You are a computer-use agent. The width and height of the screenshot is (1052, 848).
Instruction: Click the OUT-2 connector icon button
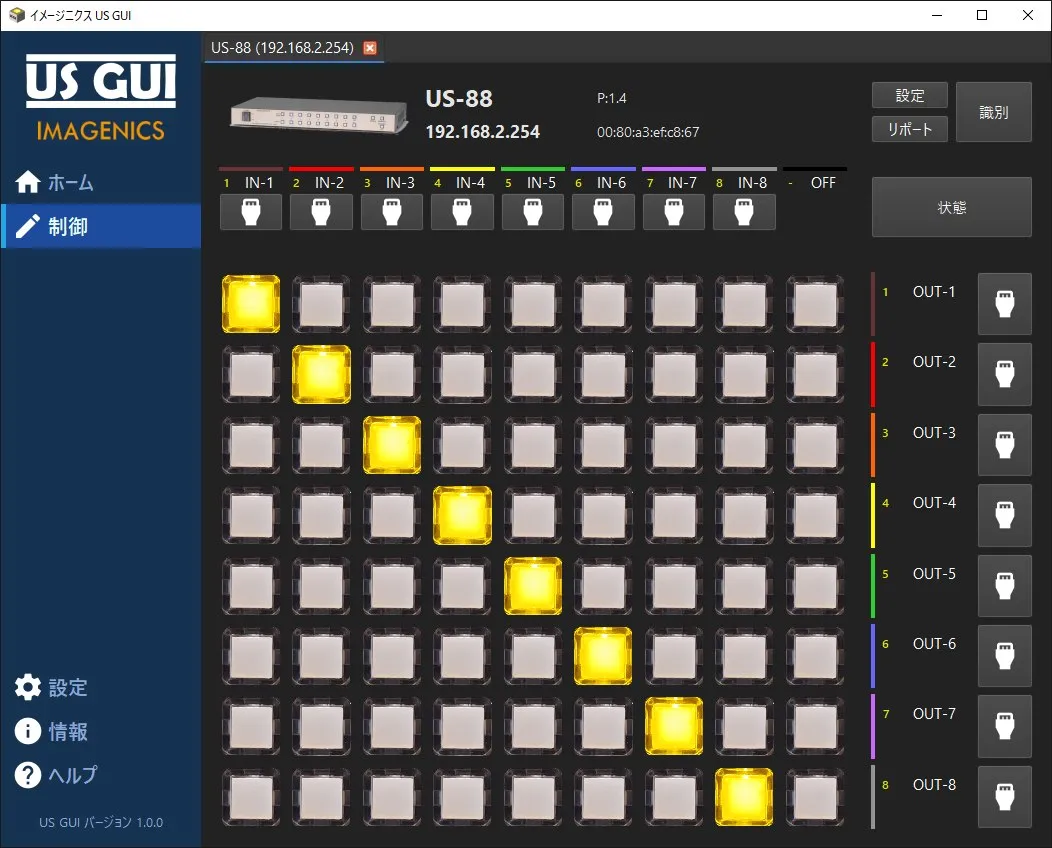[x=1004, y=374]
